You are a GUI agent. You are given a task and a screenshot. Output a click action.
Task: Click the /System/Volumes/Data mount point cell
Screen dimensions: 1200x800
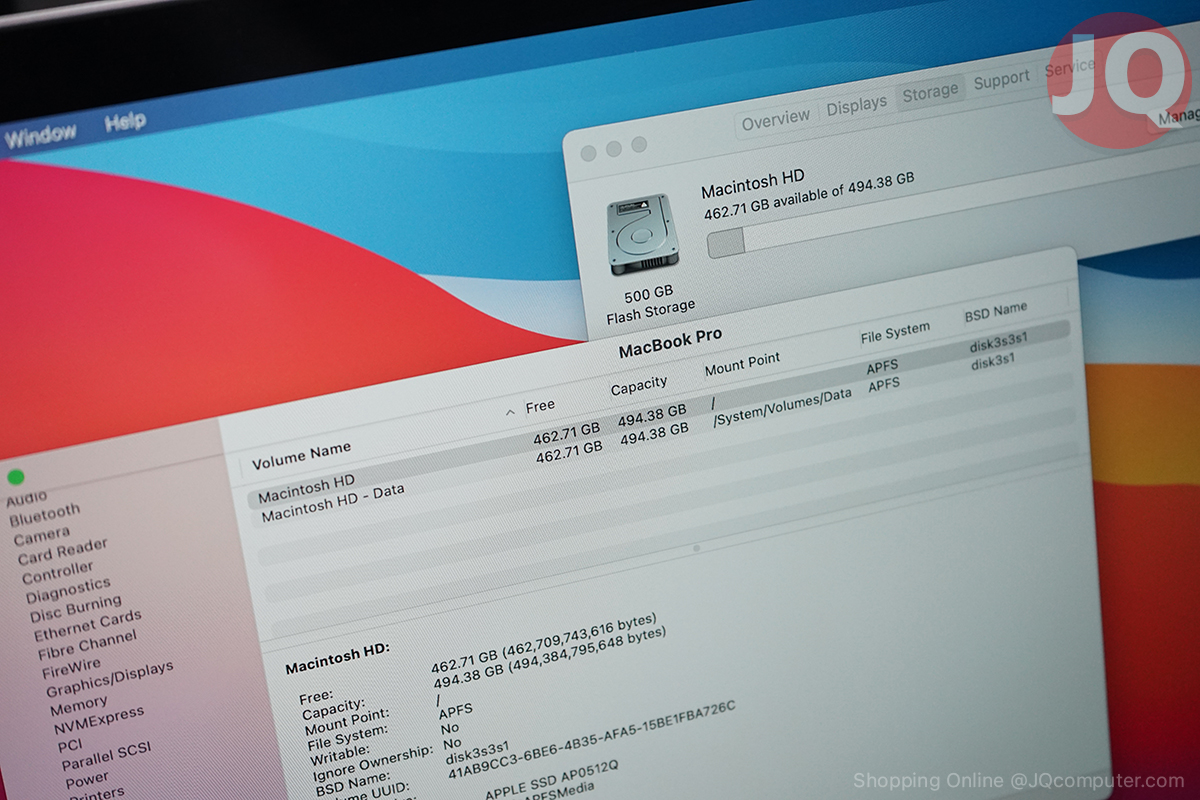(782, 408)
